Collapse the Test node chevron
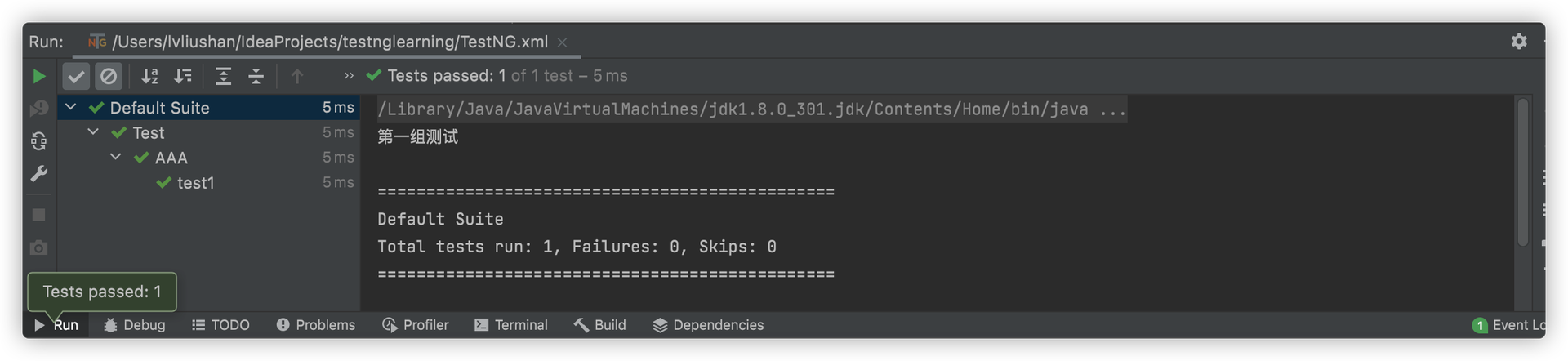Viewport: 1568px width, 361px height. pyautogui.click(x=93, y=131)
